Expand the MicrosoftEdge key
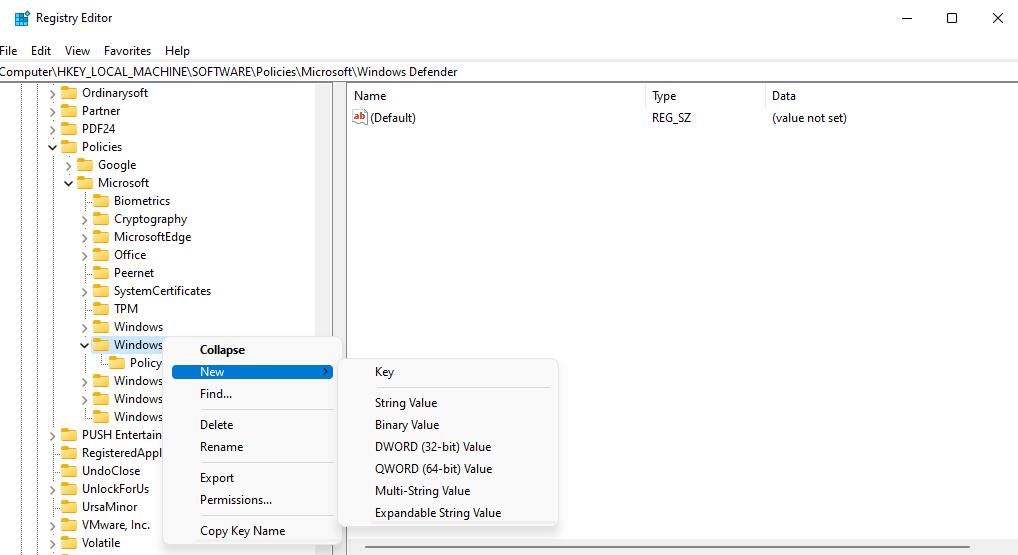Image resolution: width=1018 pixels, height=555 pixels. pos(84,238)
